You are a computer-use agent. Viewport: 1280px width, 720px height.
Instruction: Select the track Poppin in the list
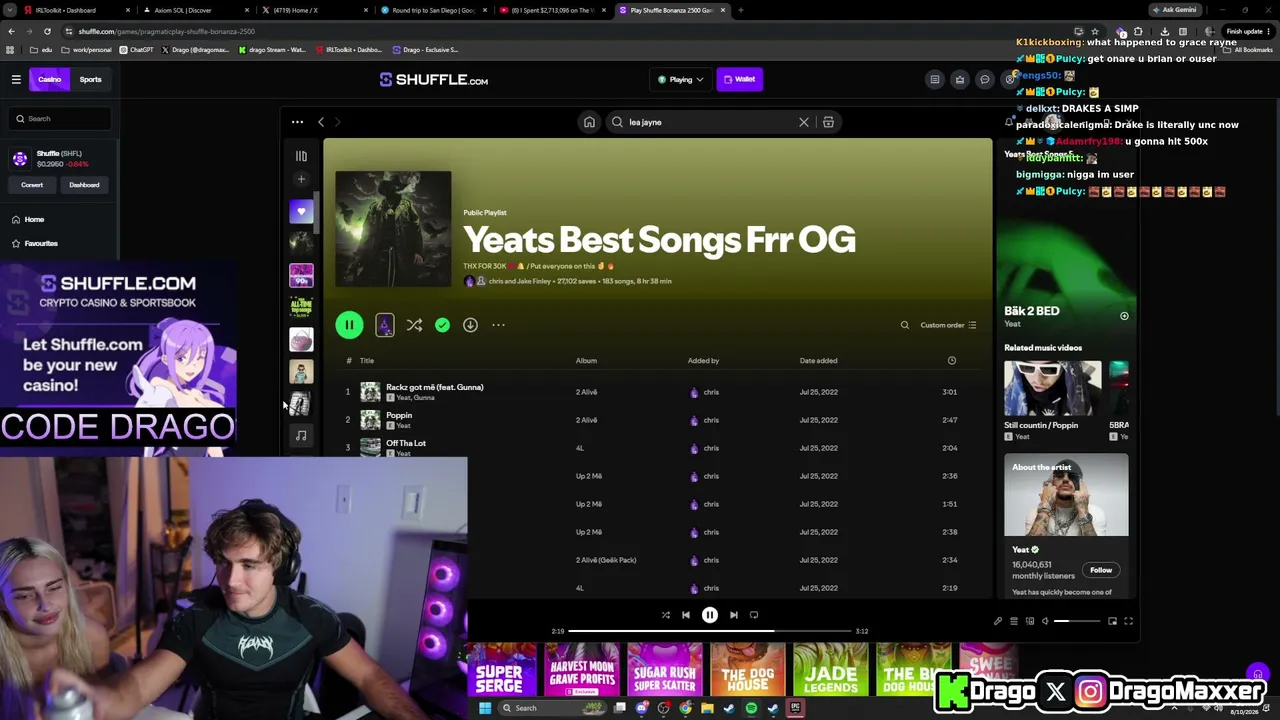(x=399, y=415)
